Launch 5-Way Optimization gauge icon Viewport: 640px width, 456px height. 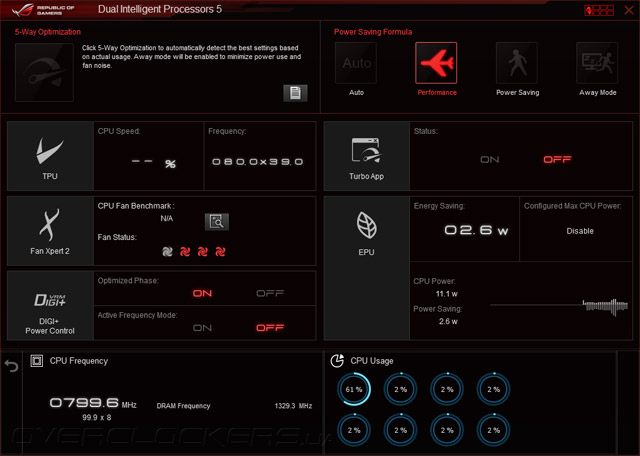(44, 72)
